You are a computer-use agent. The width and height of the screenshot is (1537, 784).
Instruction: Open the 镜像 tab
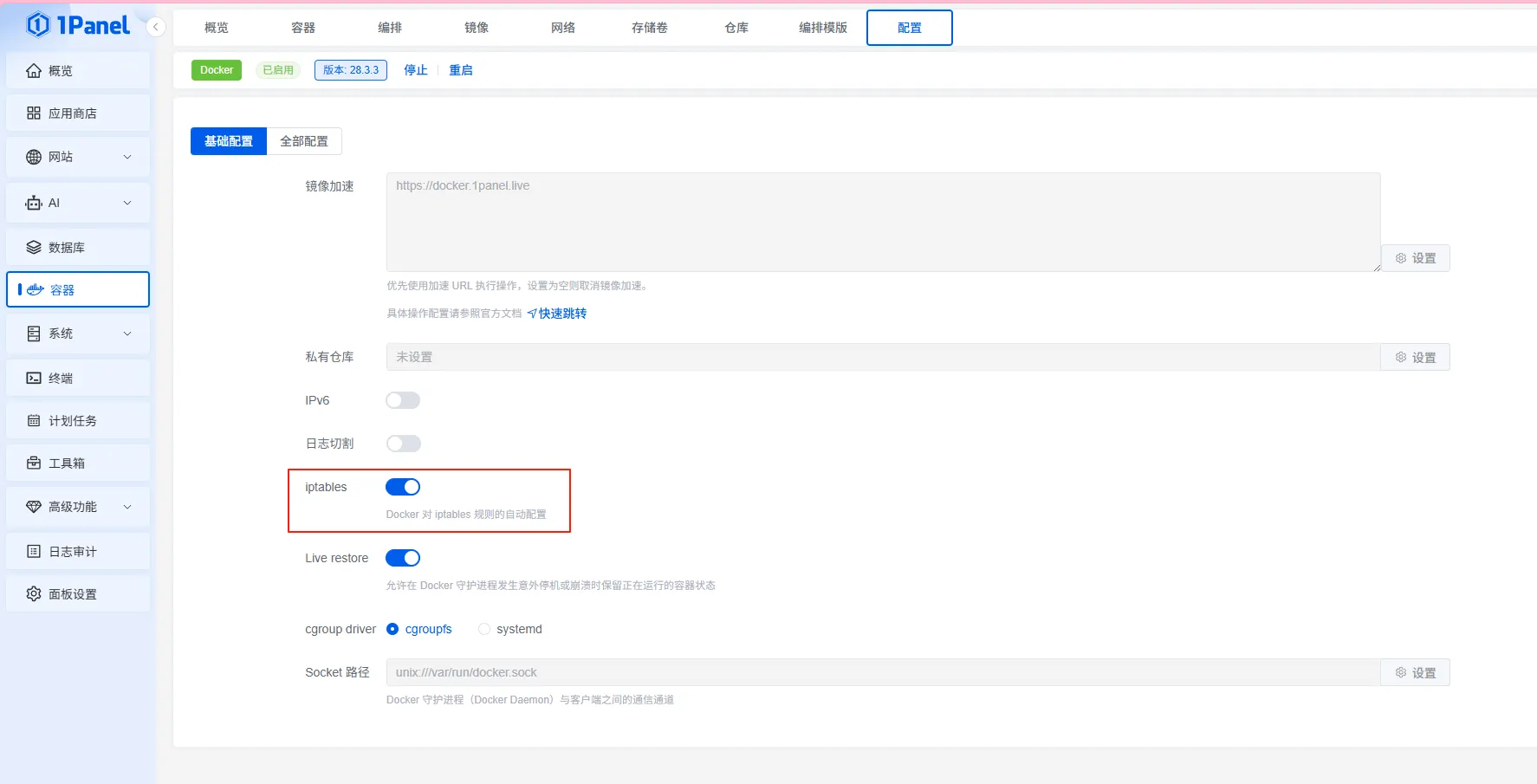click(x=477, y=28)
